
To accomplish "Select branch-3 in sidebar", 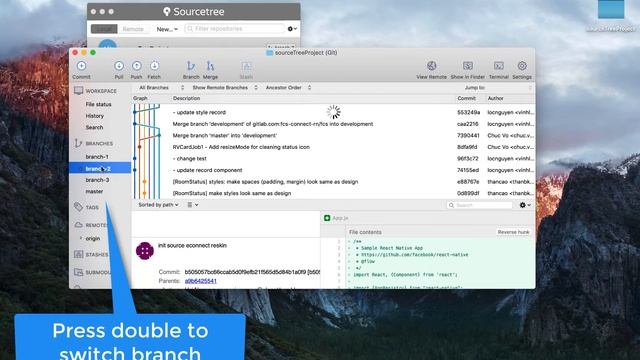I will pyautogui.click(x=97, y=180).
